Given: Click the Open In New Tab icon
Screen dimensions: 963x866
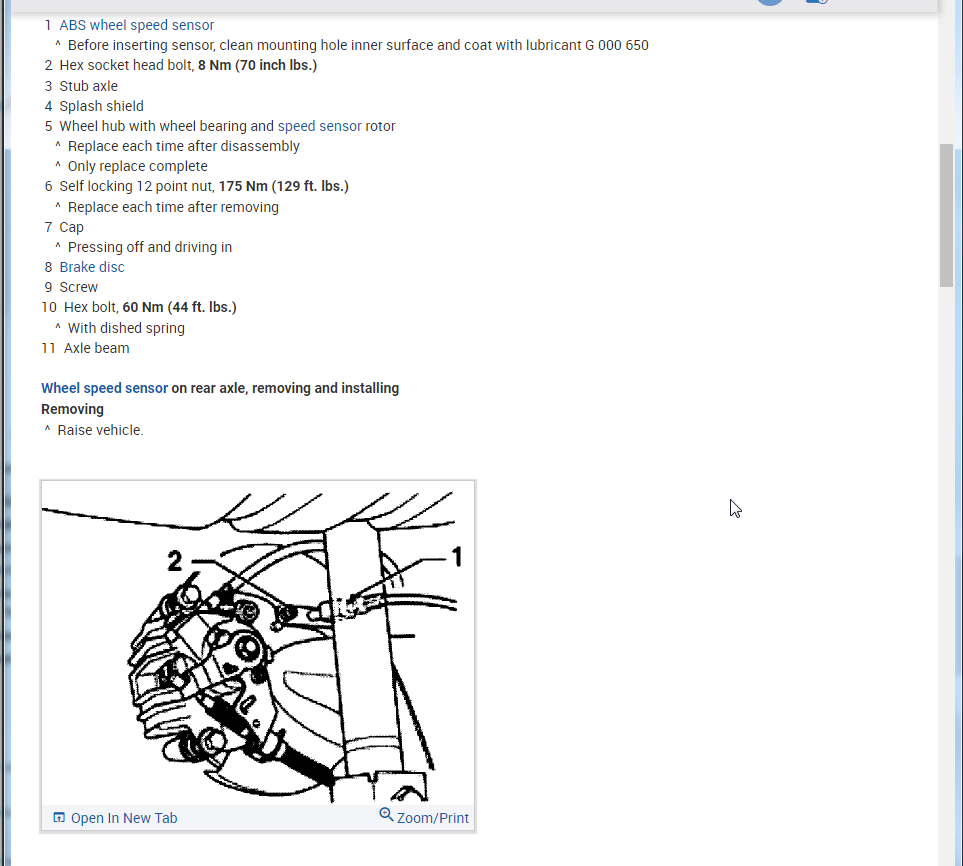Looking at the screenshot, I should tap(59, 817).
